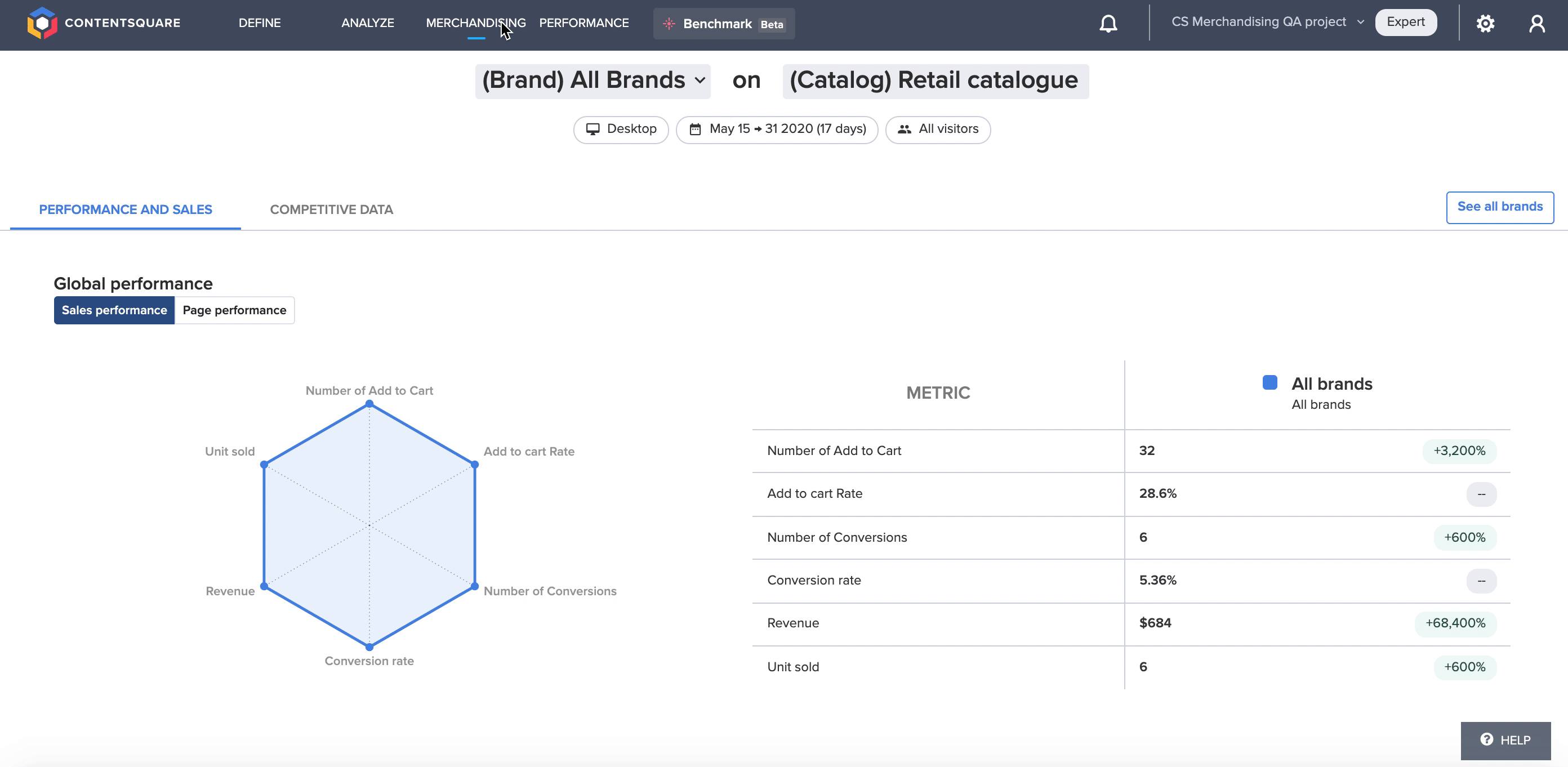1568x767 pixels.
Task: Click the visitors people icon
Action: (905, 129)
